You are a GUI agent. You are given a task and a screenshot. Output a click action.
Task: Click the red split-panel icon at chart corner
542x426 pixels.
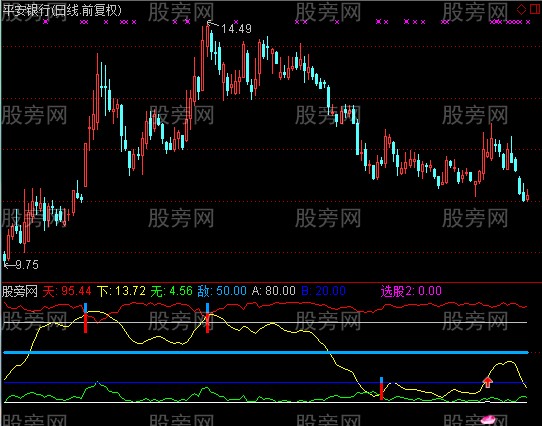click(535, 9)
